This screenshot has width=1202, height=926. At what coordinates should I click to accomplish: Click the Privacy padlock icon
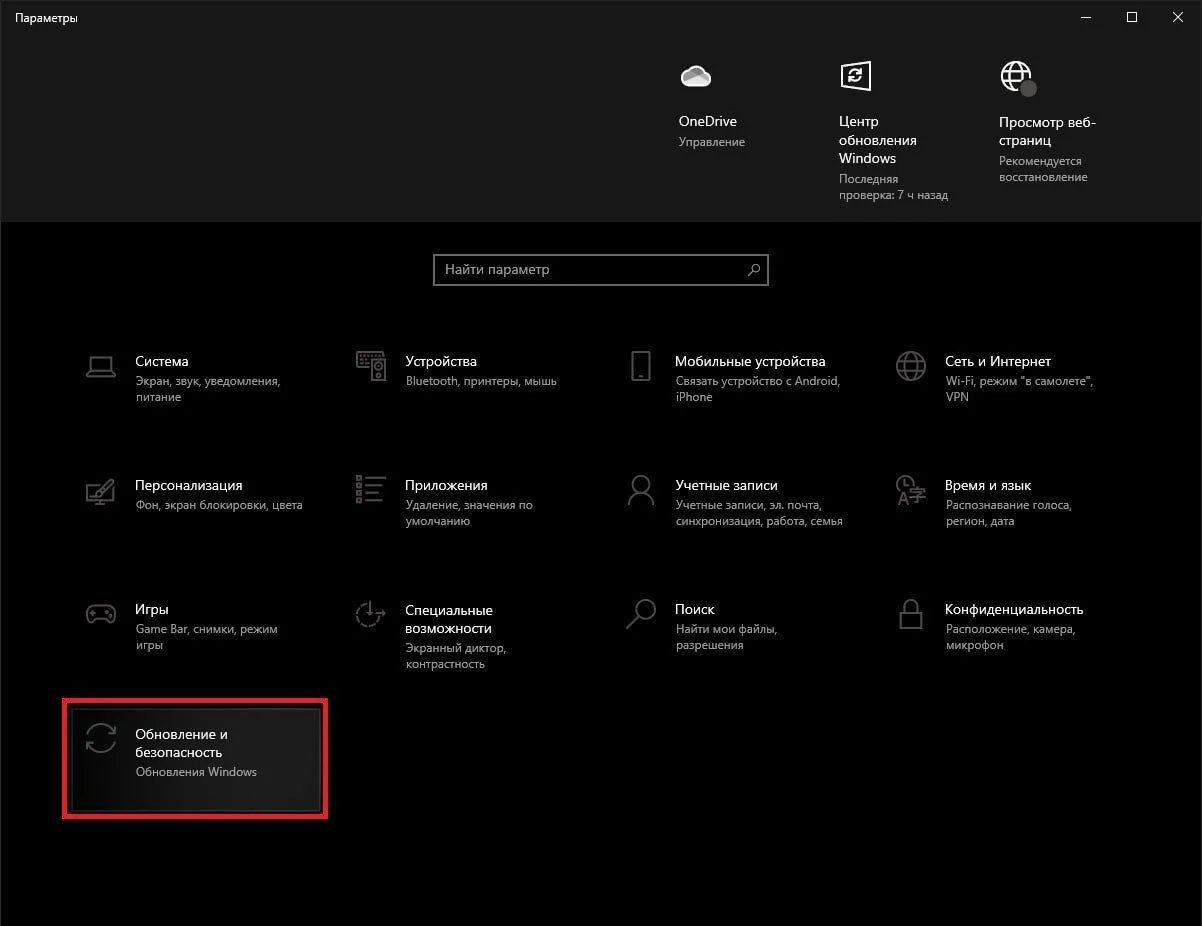tap(911, 614)
